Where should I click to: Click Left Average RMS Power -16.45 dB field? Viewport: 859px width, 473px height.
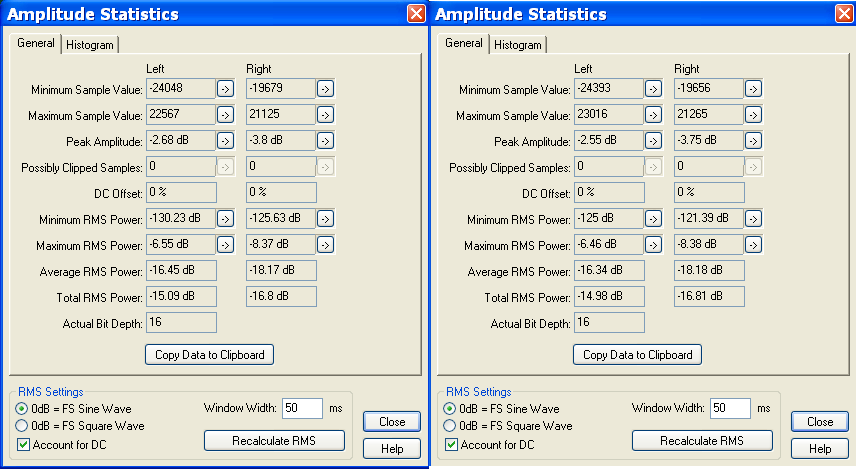coord(181,270)
